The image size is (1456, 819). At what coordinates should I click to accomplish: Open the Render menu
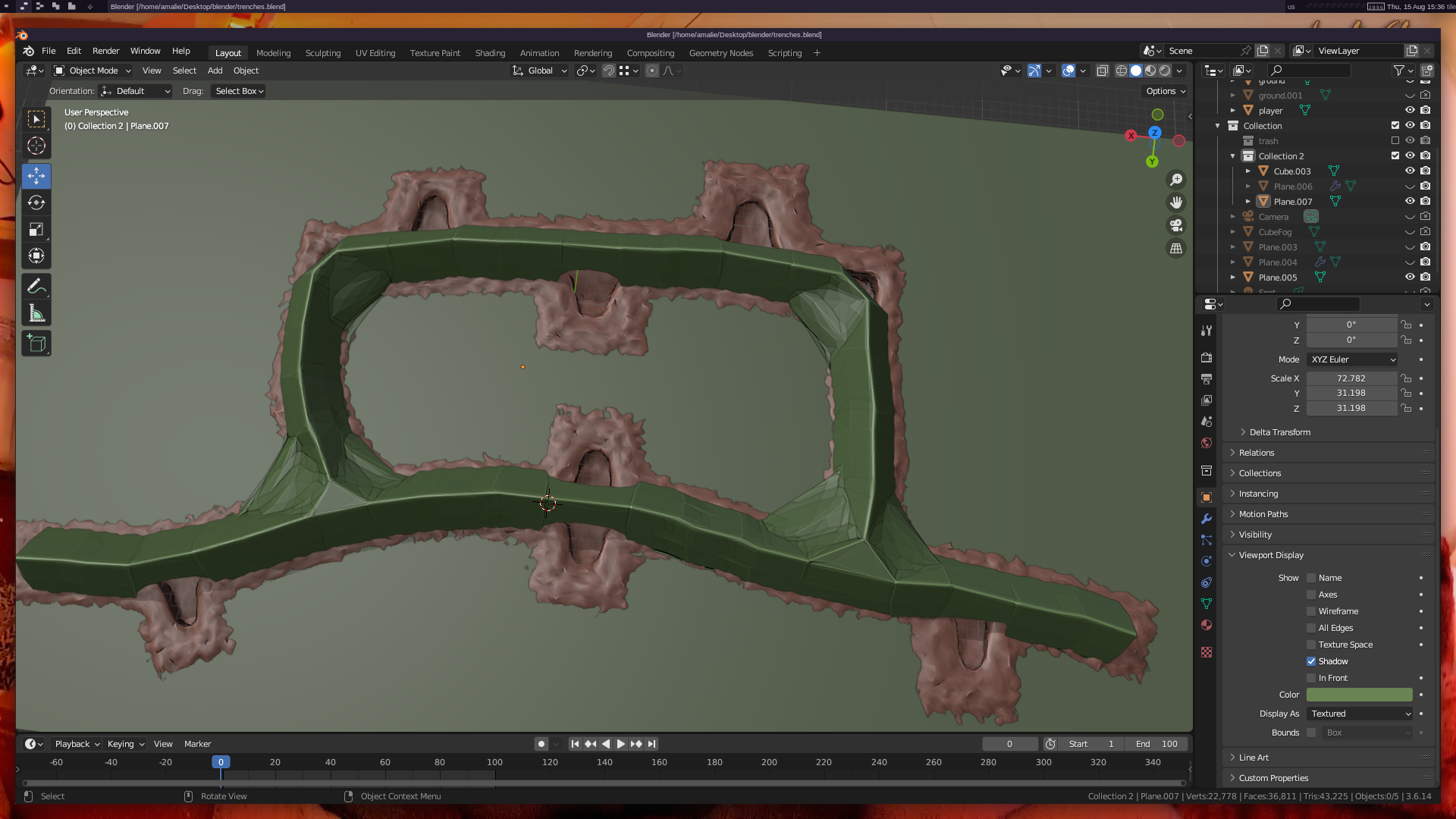pyautogui.click(x=105, y=51)
